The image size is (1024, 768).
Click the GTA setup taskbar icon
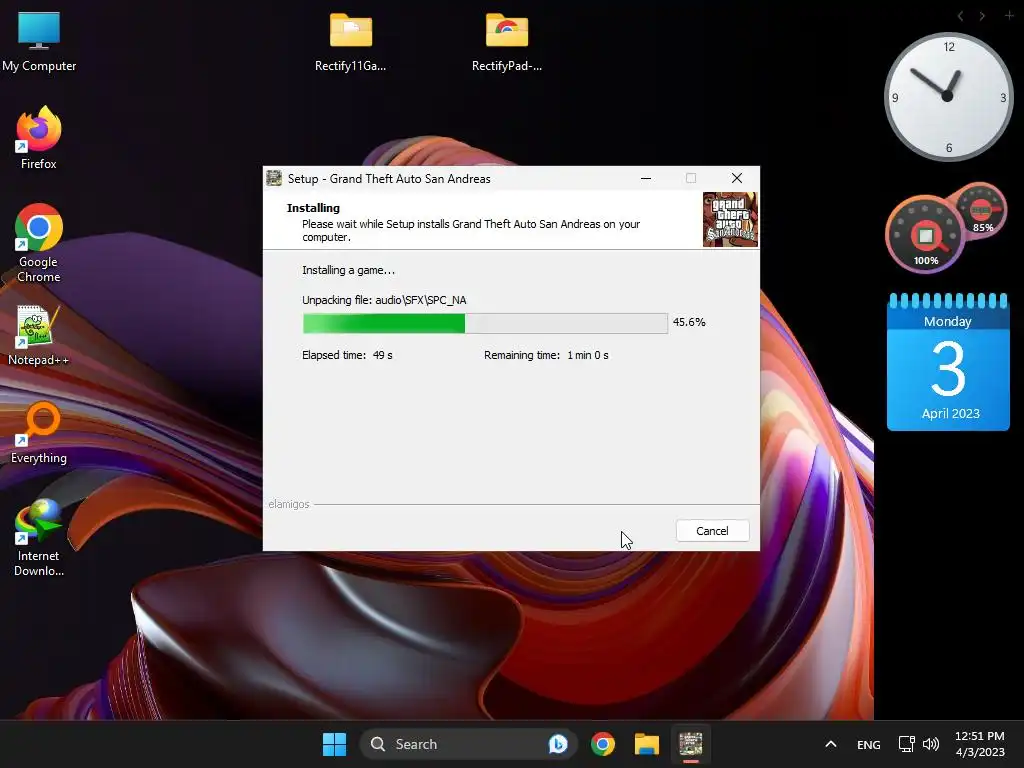click(691, 744)
